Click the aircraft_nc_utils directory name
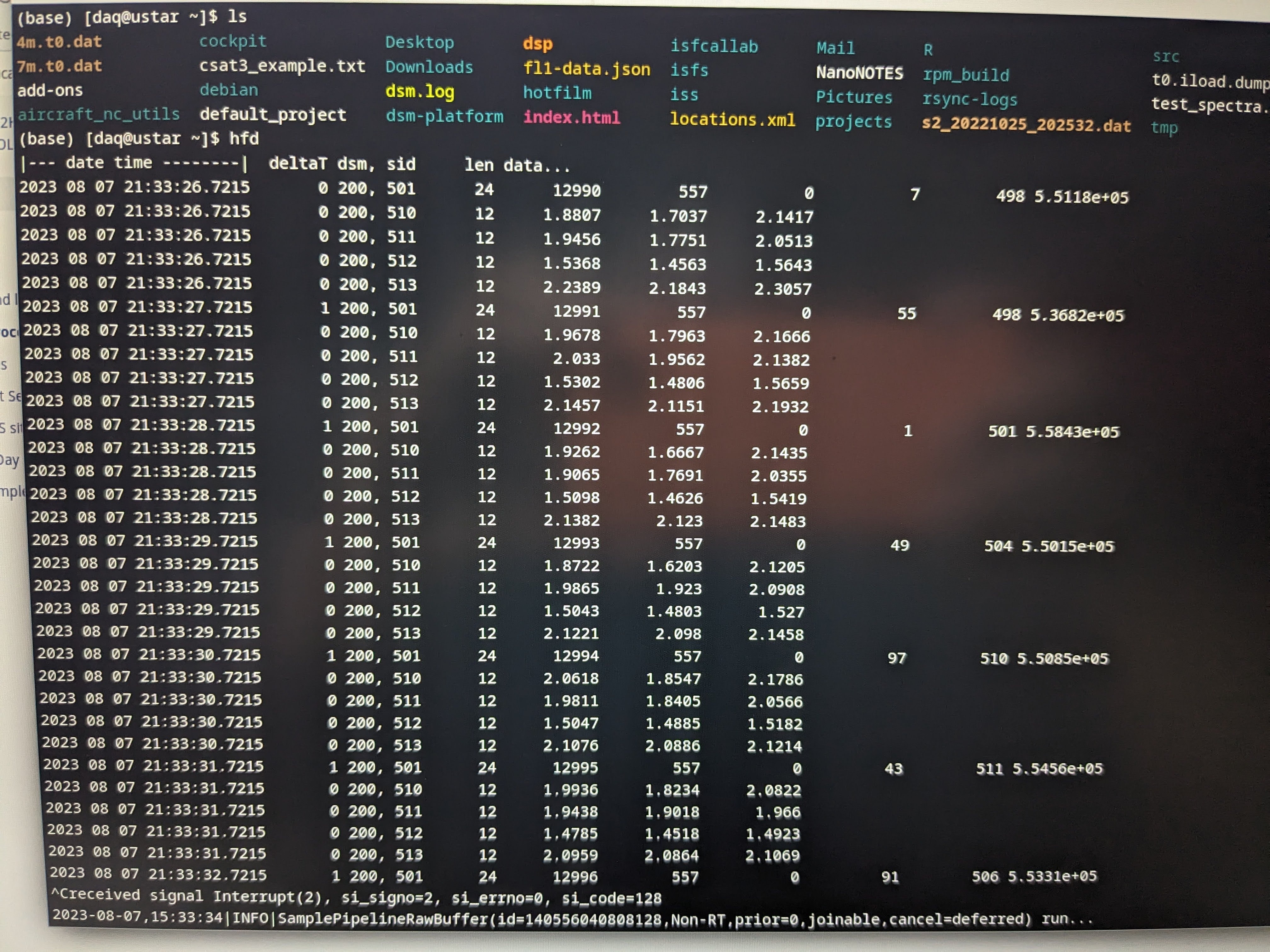The image size is (1270, 952). click(x=98, y=114)
